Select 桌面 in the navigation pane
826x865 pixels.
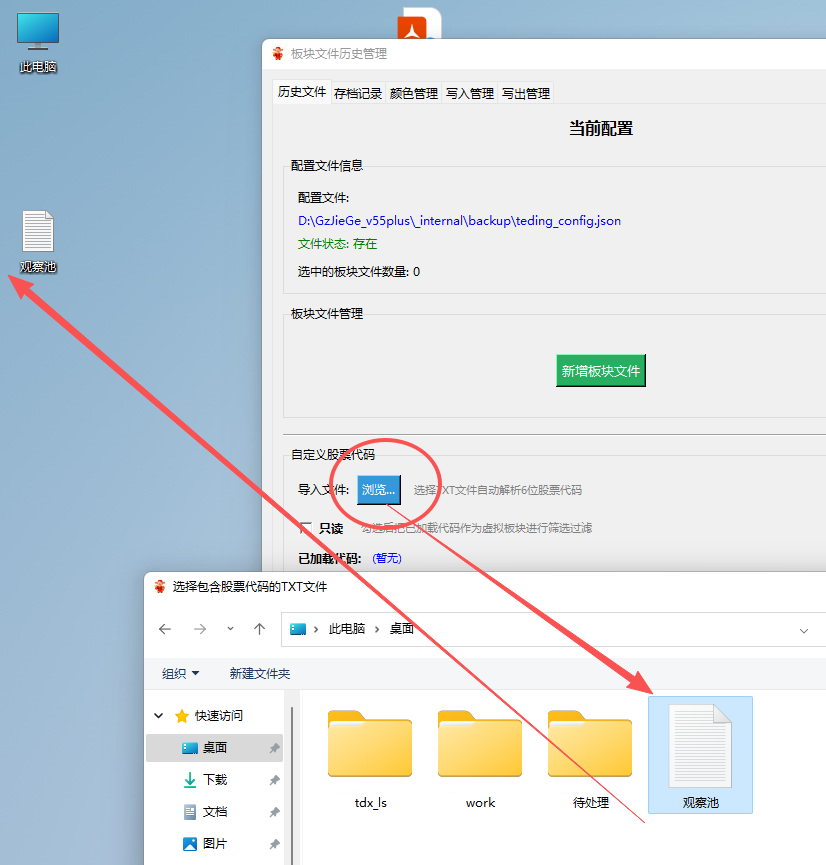click(214, 748)
